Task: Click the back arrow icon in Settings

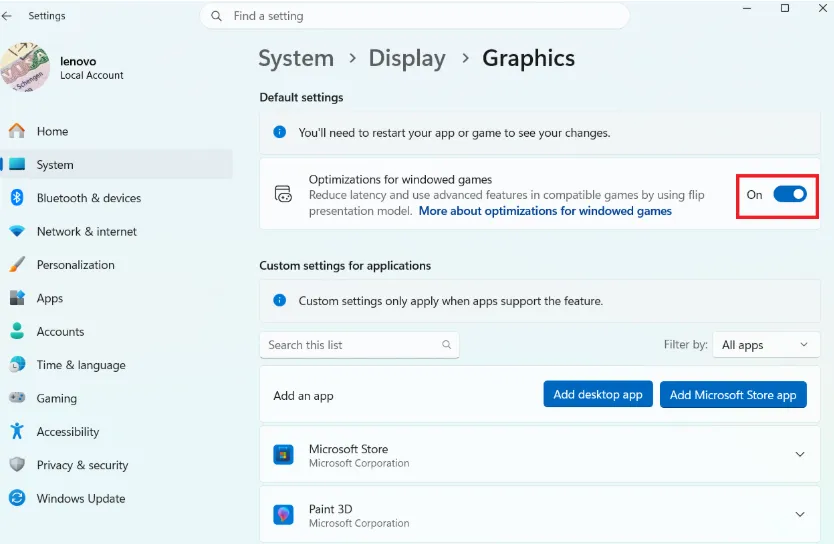Action: (x=7, y=16)
